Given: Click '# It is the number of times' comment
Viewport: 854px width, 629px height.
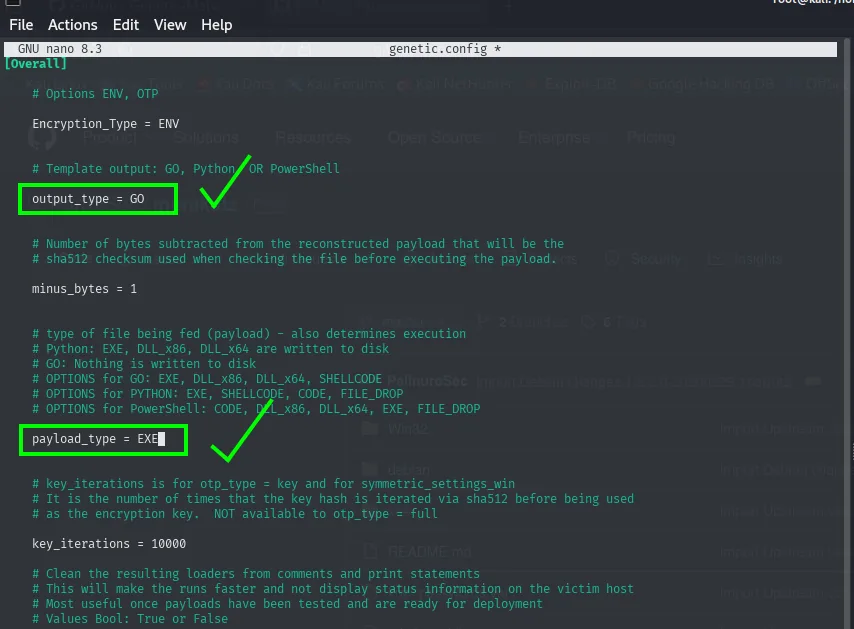Looking at the screenshot, I should pos(333,499).
